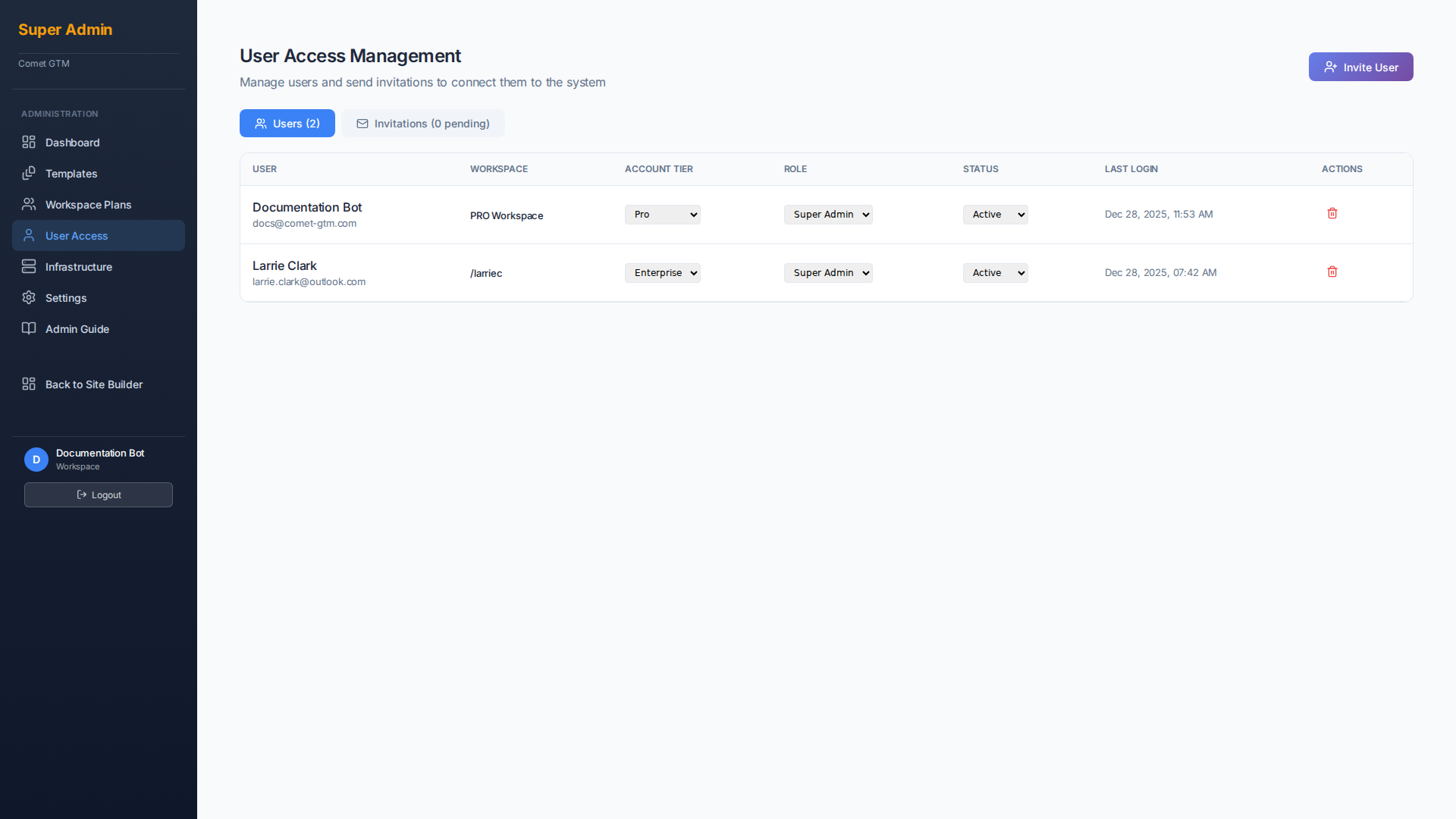Open the Admin Guide book icon
The height and width of the screenshot is (819, 1456).
(x=28, y=328)
